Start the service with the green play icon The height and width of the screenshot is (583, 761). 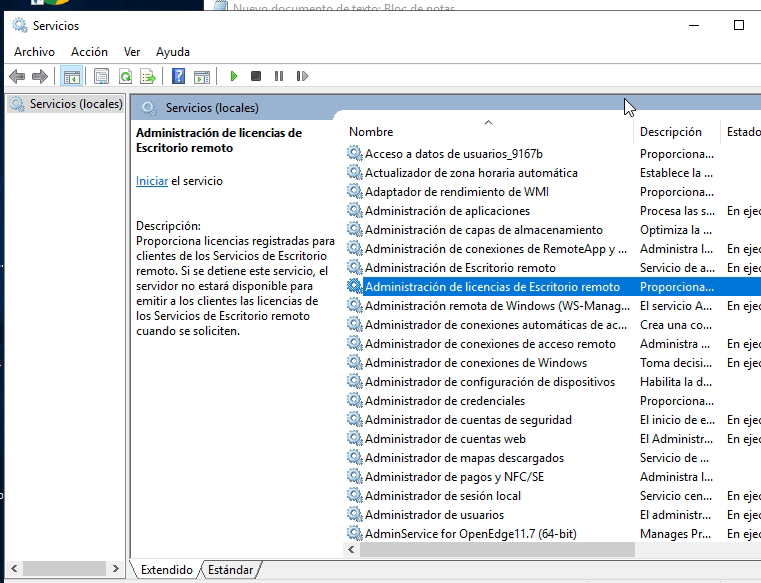[x=233, y=76]
